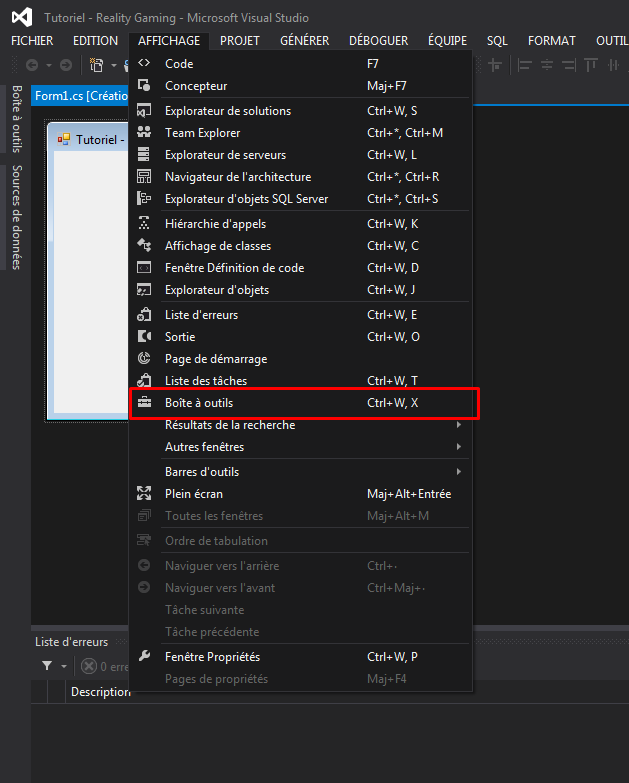Expand the Résultats de la recherche submenu
This screenshot has height=783, width=629.
(458, 424)
